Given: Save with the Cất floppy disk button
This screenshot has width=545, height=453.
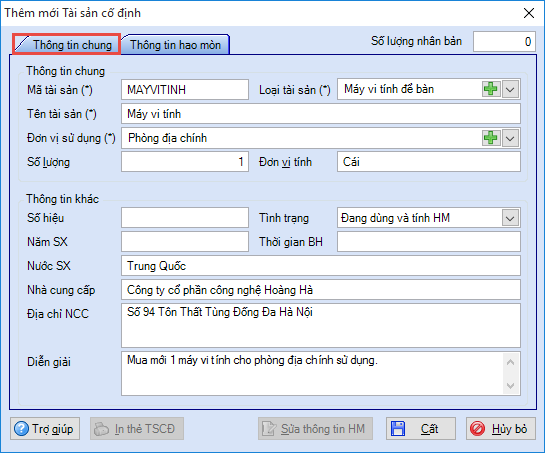Looking at the screenshot, I should tap(421, 429).
